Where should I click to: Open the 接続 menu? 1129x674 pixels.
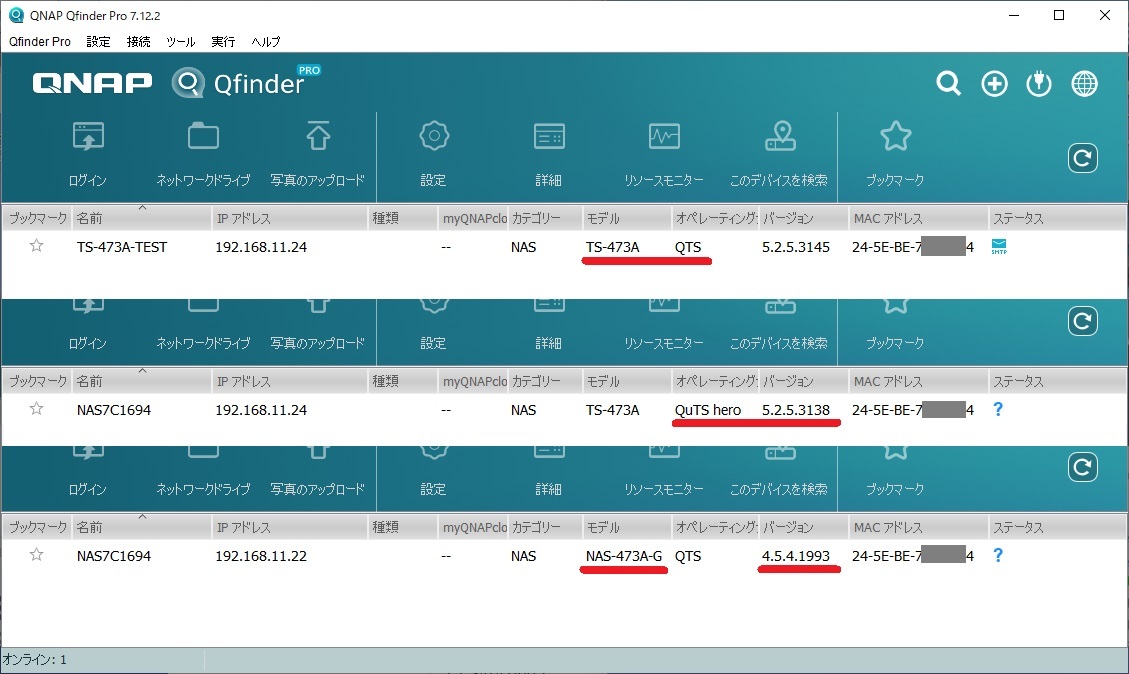tap(138, 42)
